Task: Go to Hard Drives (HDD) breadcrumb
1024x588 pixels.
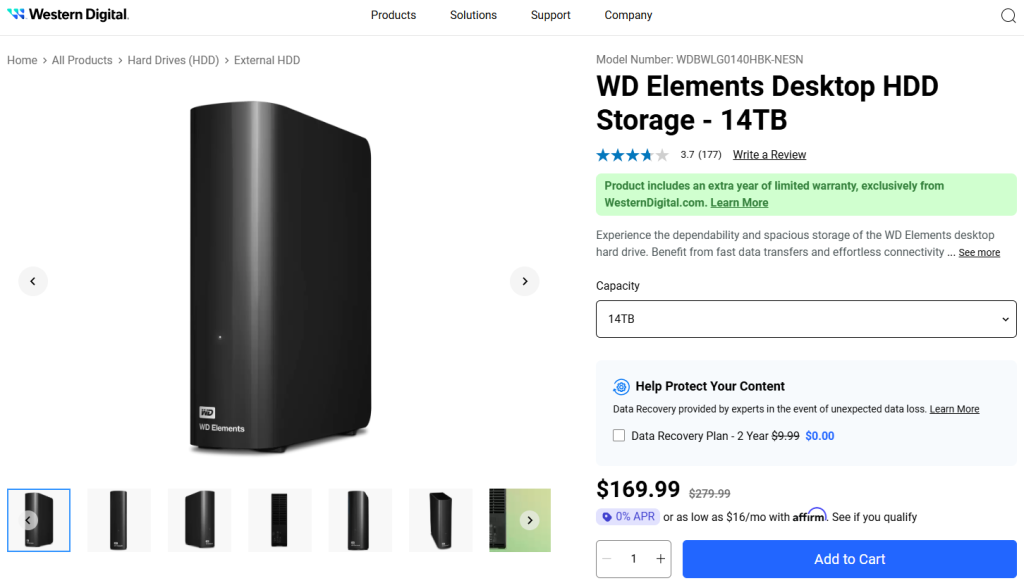Action: pos(173,60)
